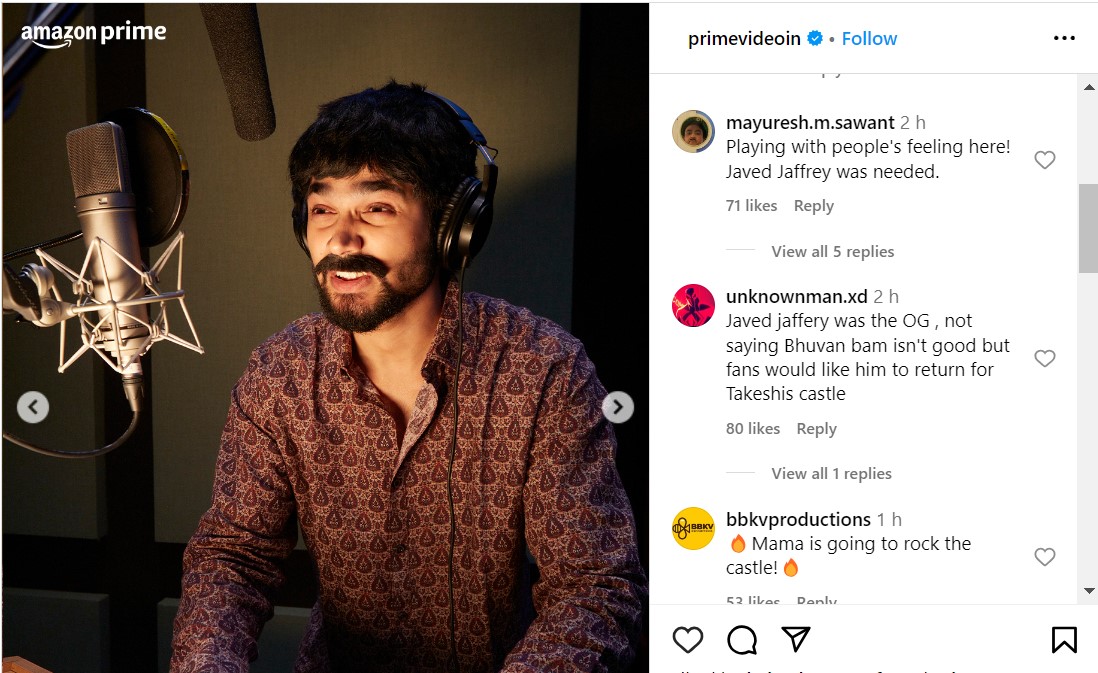
Task: Like mayuresh.m.sawant's comment
Action: 1044,160
